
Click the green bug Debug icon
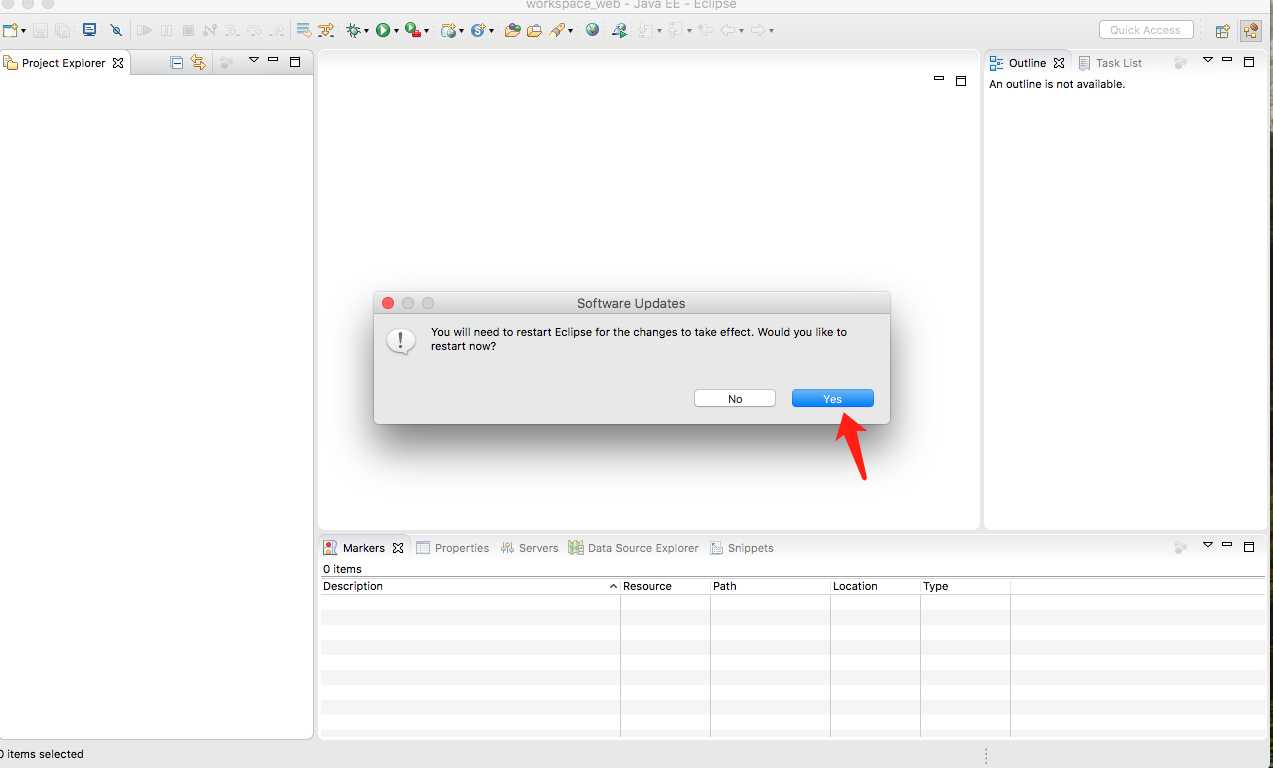[353, 30]
